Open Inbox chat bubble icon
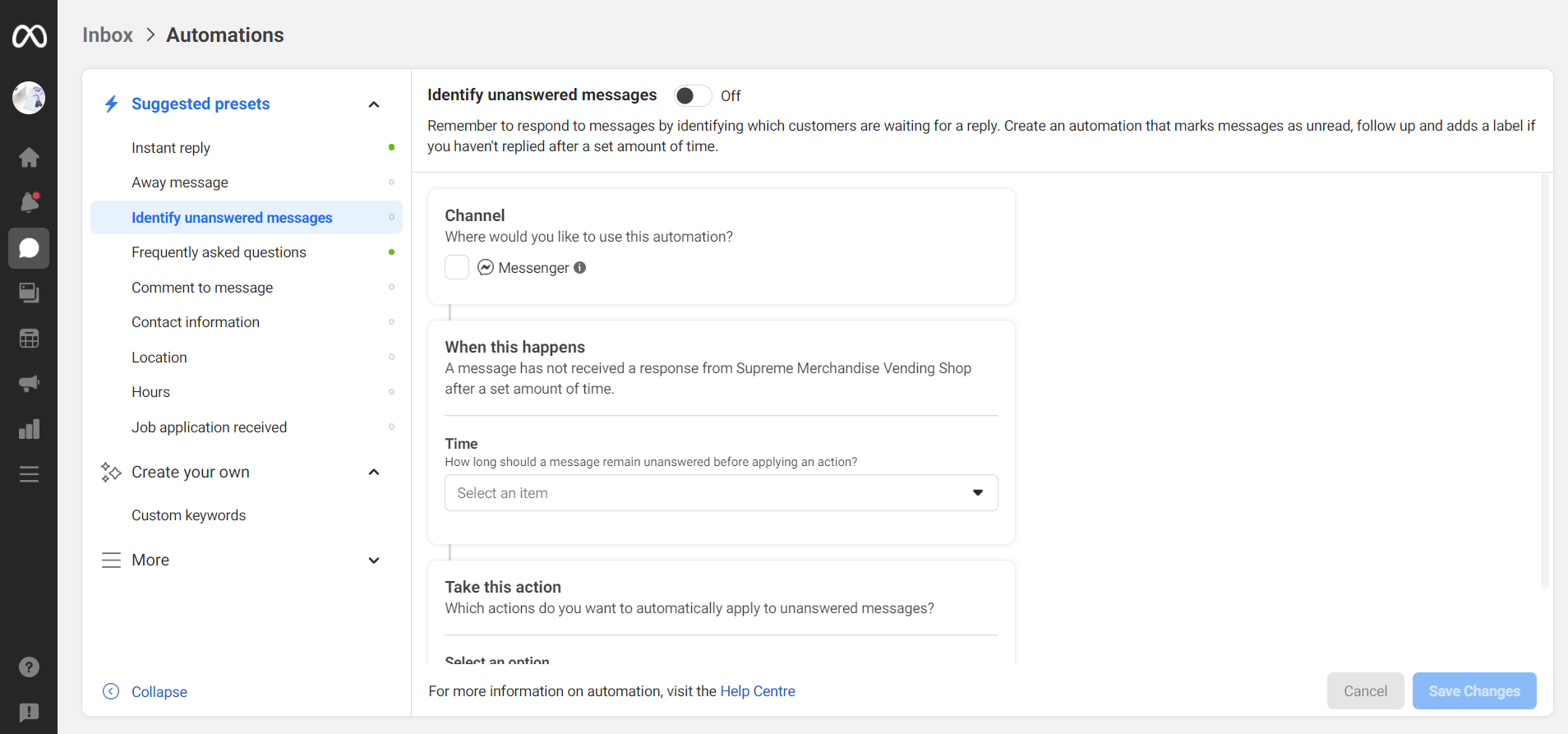1568x734 pixels. pyautogui.click(x=29, y=248)
